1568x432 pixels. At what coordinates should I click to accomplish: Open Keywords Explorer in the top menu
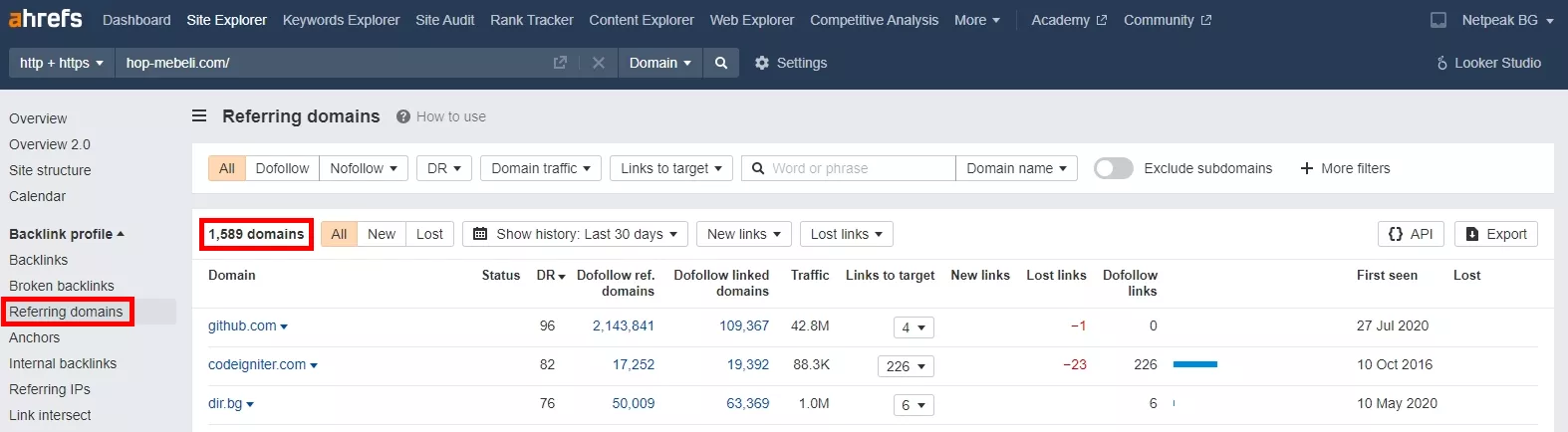[x=341, y=20]
